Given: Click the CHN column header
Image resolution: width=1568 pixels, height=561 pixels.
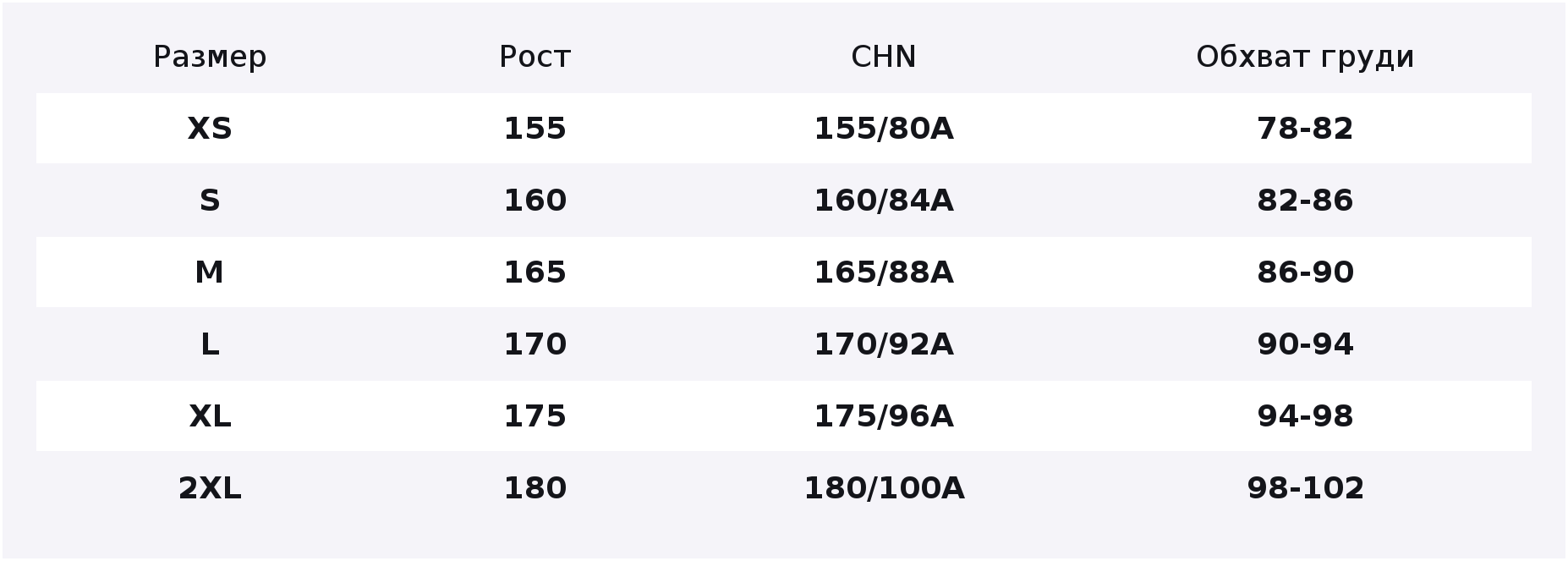Looking at the screenshot, I should 883,58.
